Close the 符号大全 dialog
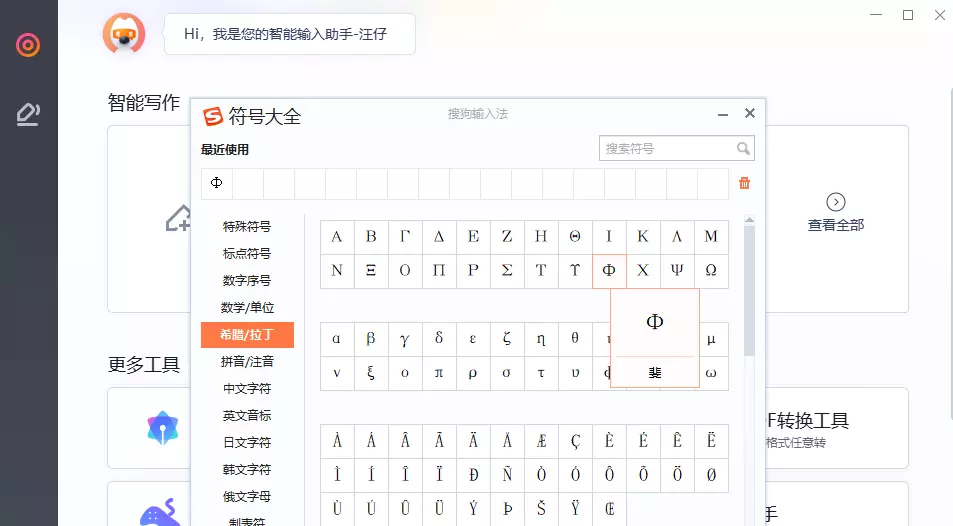953x526 pixels. click(749, 114)
